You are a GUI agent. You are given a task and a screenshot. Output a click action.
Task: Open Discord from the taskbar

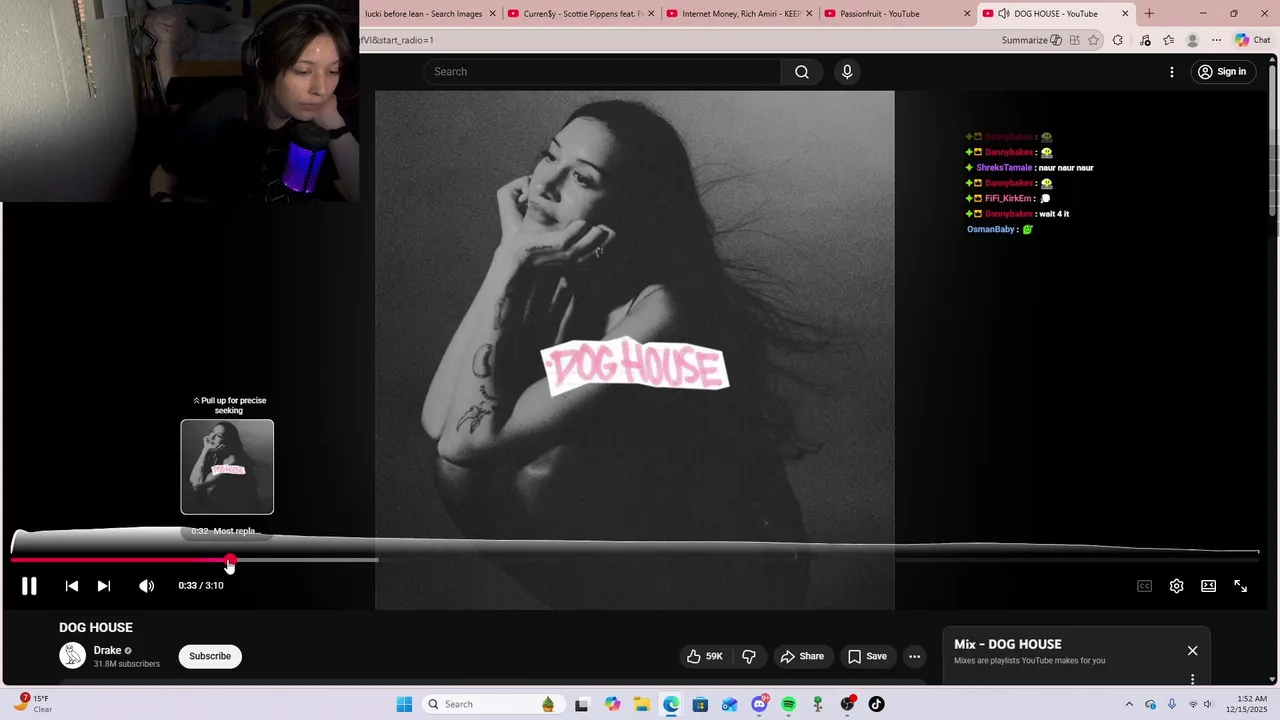[759, 704]
